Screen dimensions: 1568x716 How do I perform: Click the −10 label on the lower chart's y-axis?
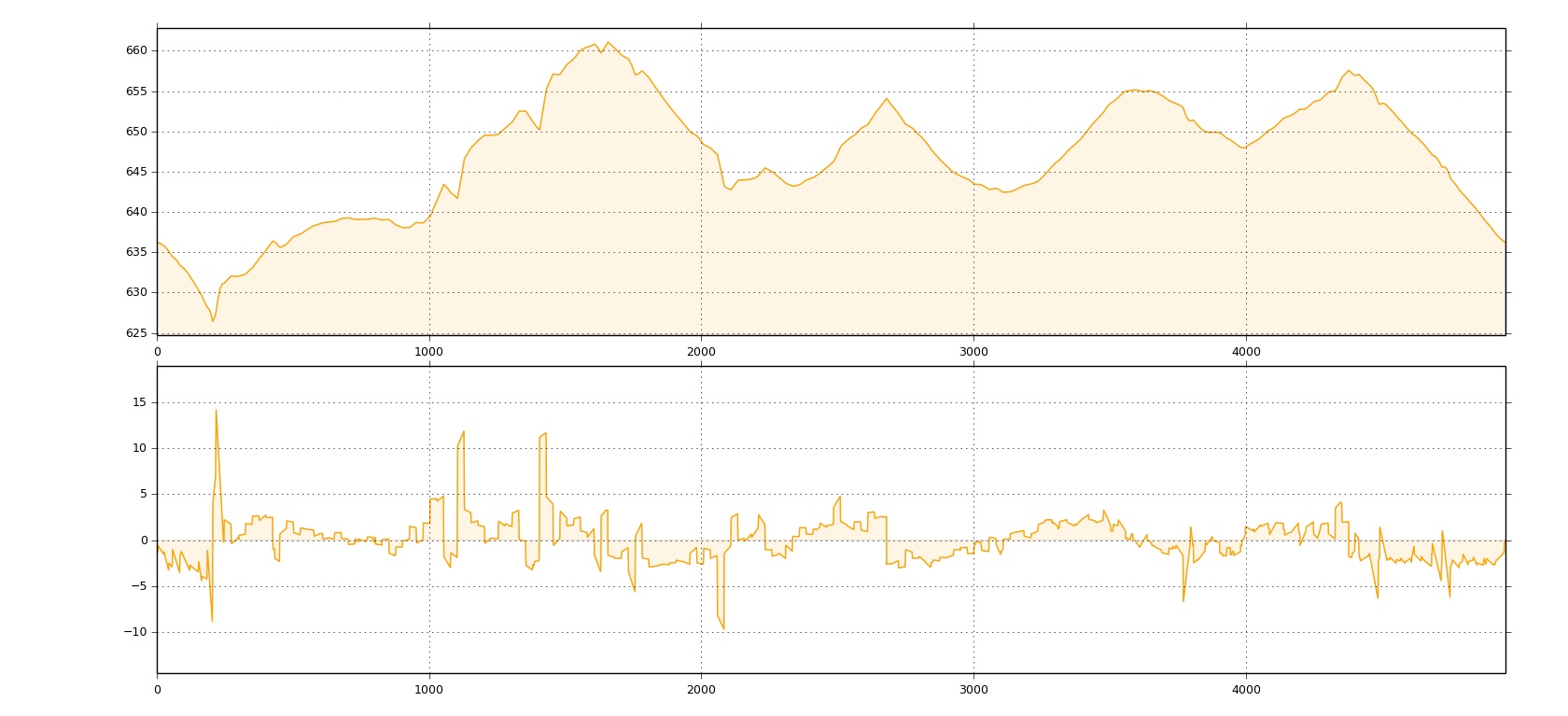click(135, 632)
